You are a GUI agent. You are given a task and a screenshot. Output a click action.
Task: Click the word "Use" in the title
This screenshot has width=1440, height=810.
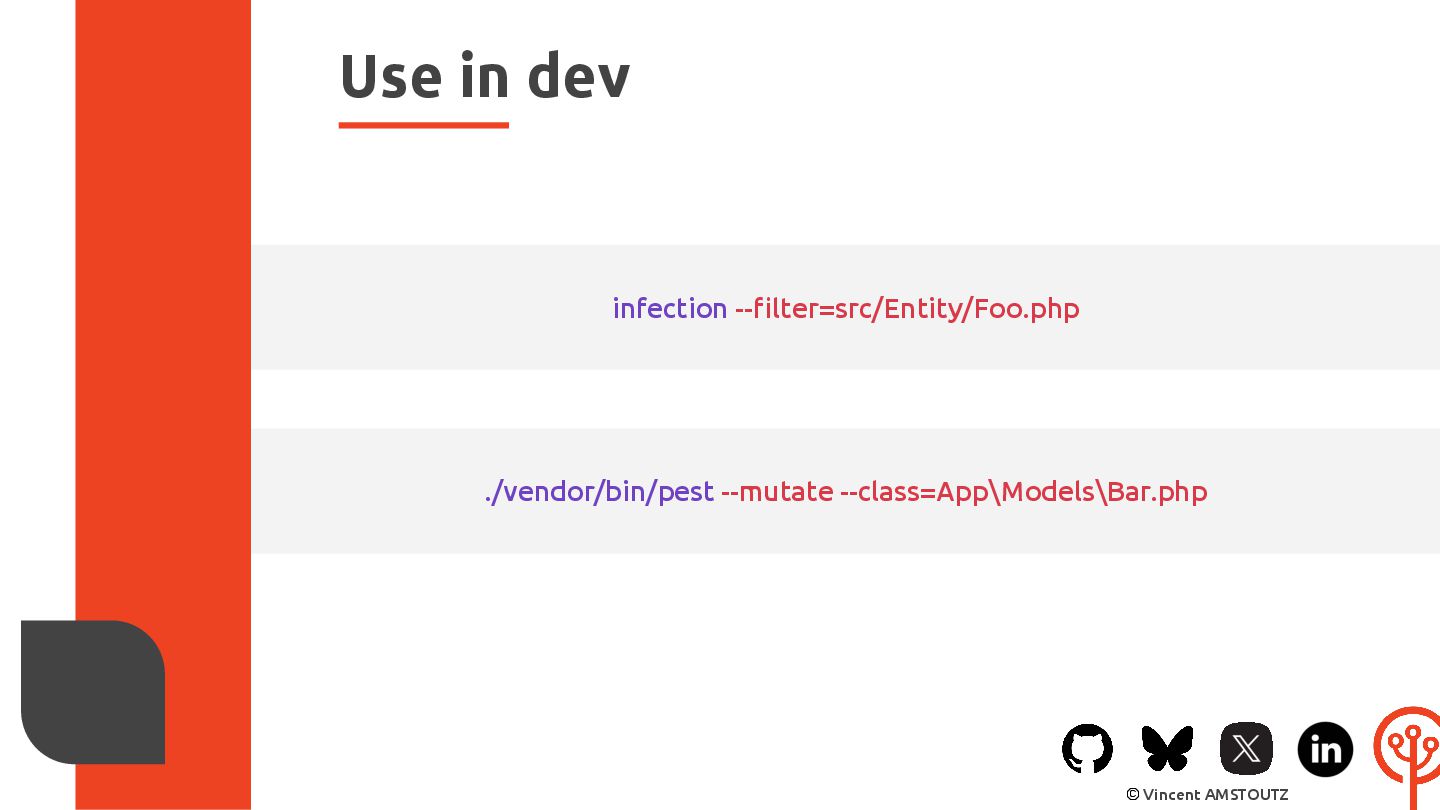tap(390, 76)
